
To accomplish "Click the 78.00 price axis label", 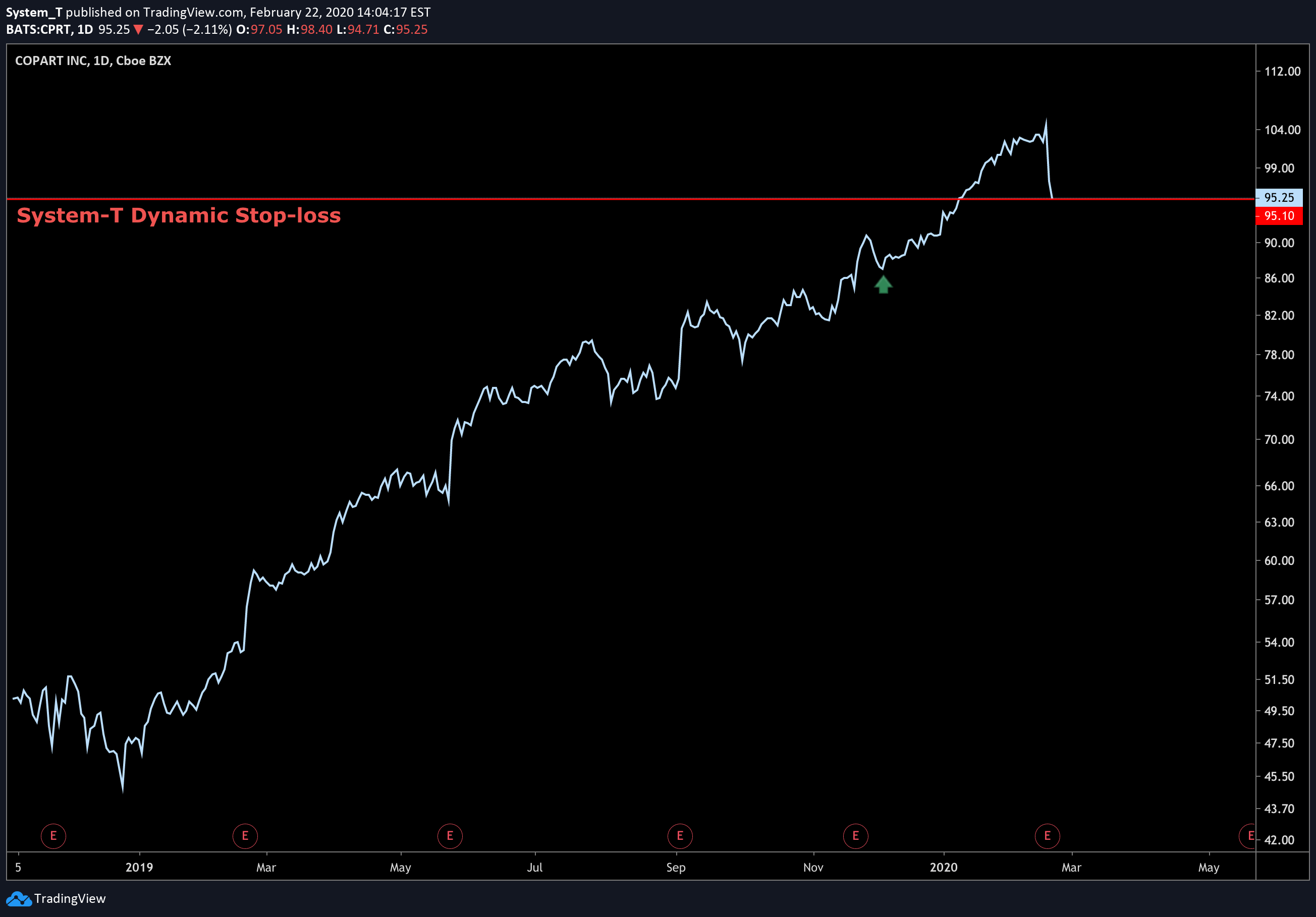I will point(1279,355).
